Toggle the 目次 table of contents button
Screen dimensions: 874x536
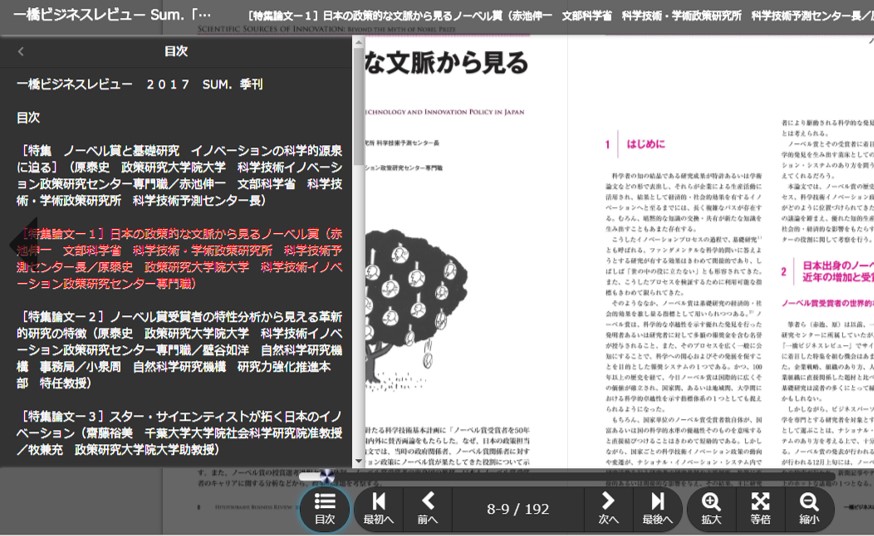tap(324, 509)
